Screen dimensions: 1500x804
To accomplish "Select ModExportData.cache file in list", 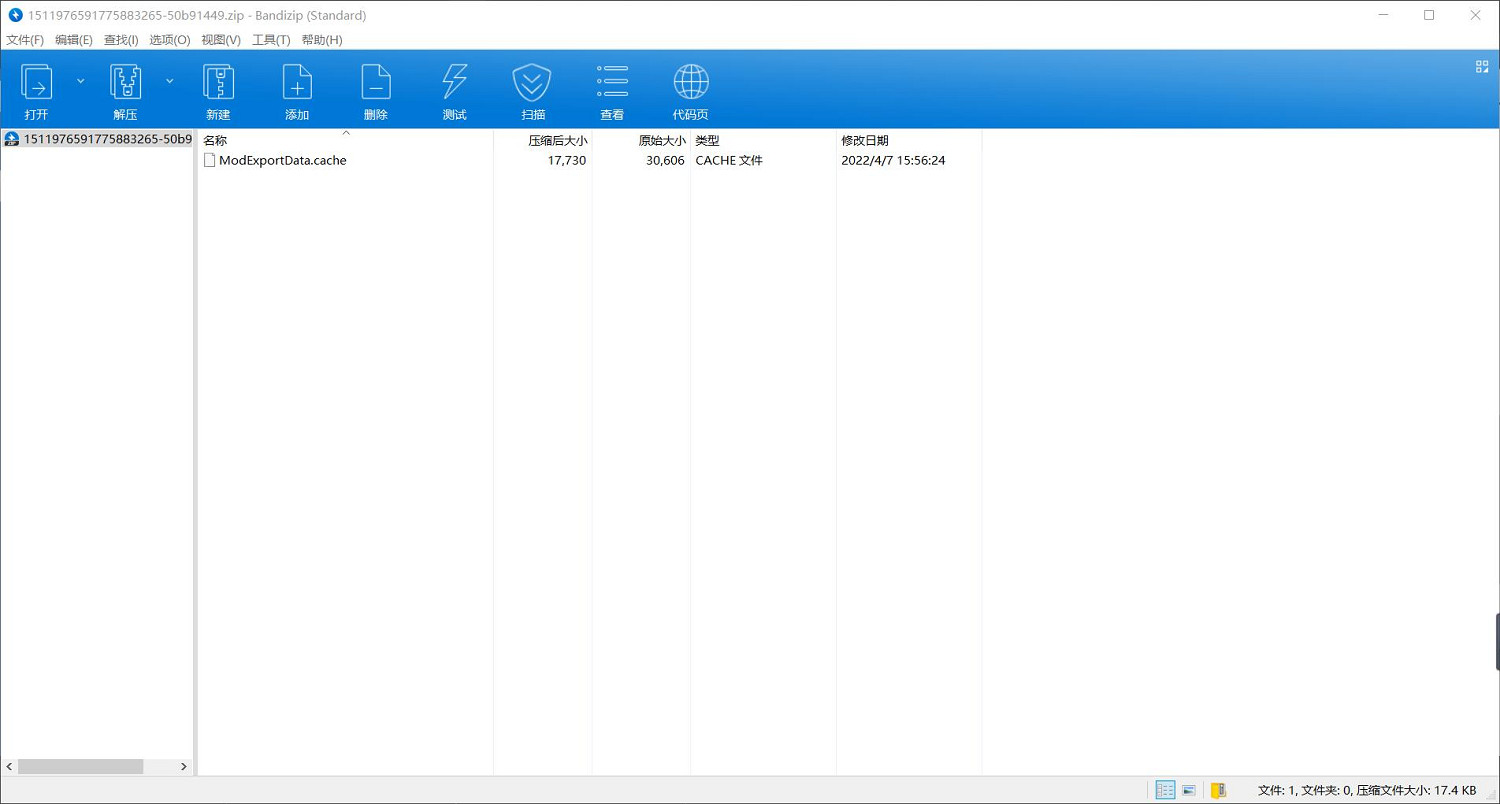I will [x=282, y=160].
